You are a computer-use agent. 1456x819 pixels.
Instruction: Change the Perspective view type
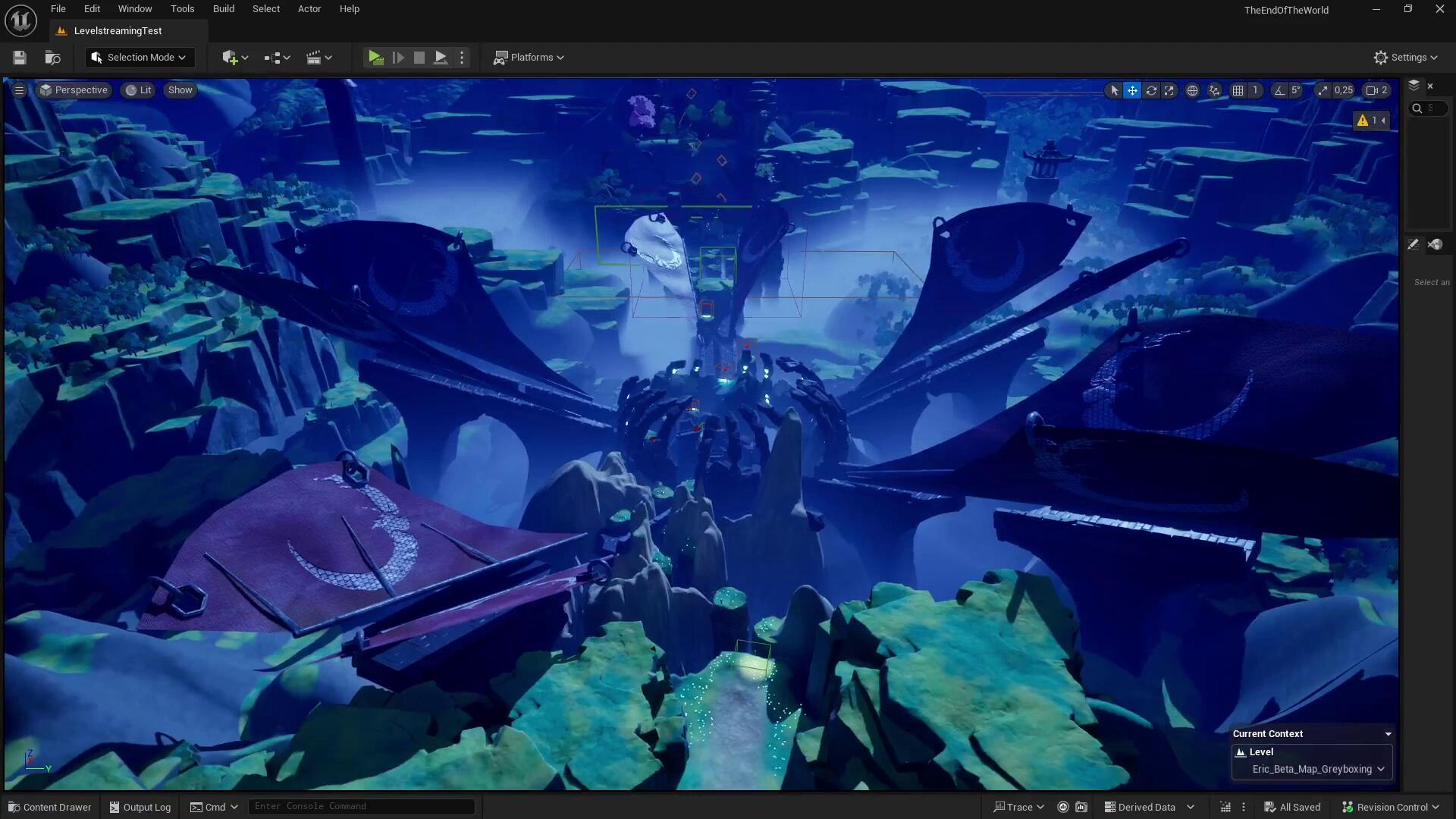(x=74, y=90)
